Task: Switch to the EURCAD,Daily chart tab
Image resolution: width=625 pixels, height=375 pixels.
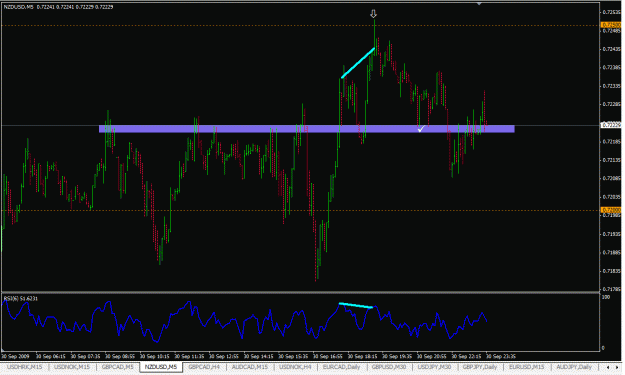Action: coord(341,367)
